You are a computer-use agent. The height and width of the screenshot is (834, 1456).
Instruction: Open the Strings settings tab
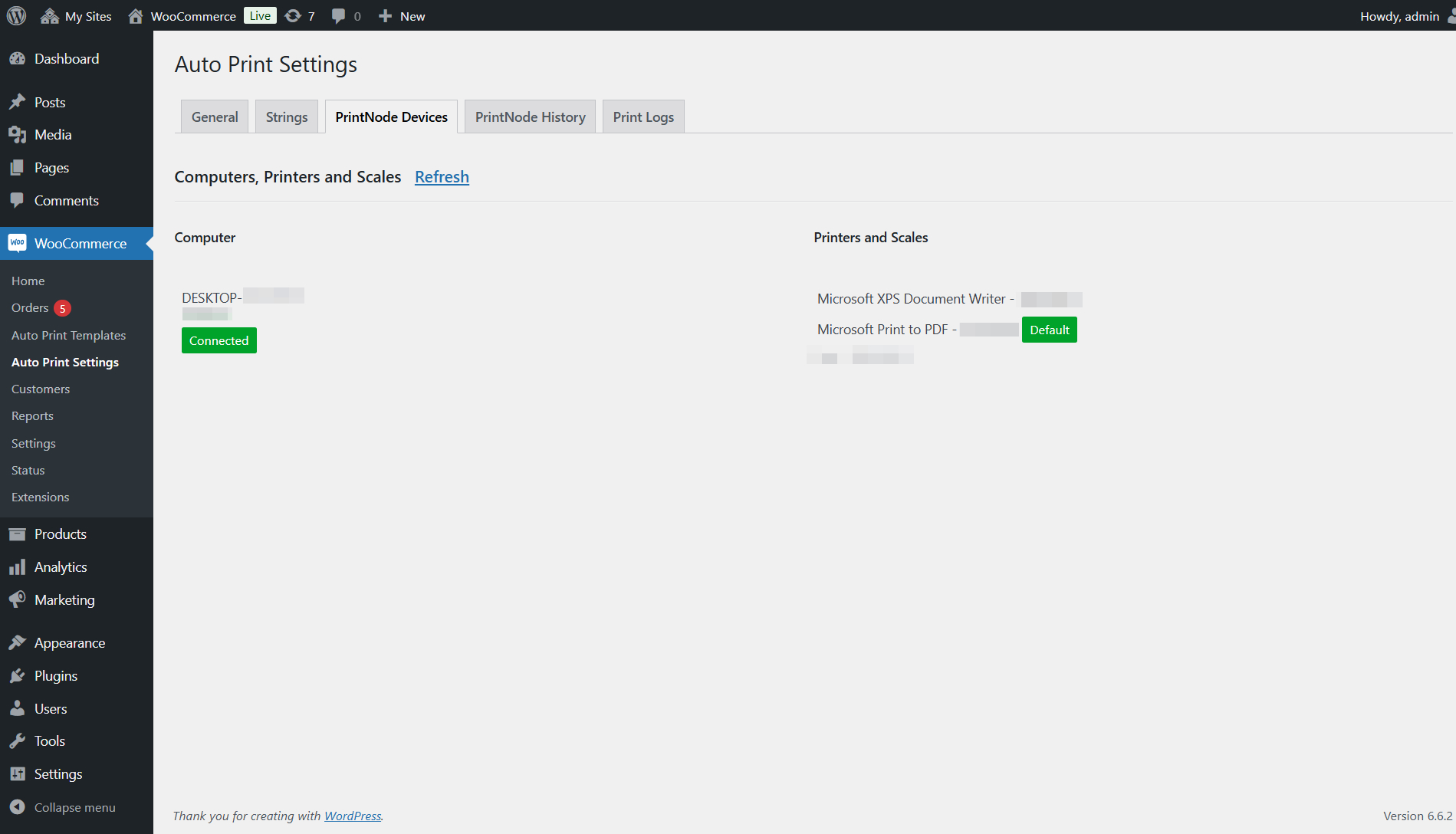pyautogui.click(x=286, y=116)
